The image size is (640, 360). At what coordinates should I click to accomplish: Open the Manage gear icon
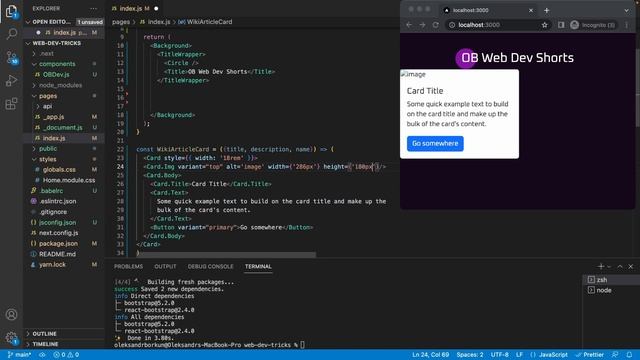click(11, 338)
